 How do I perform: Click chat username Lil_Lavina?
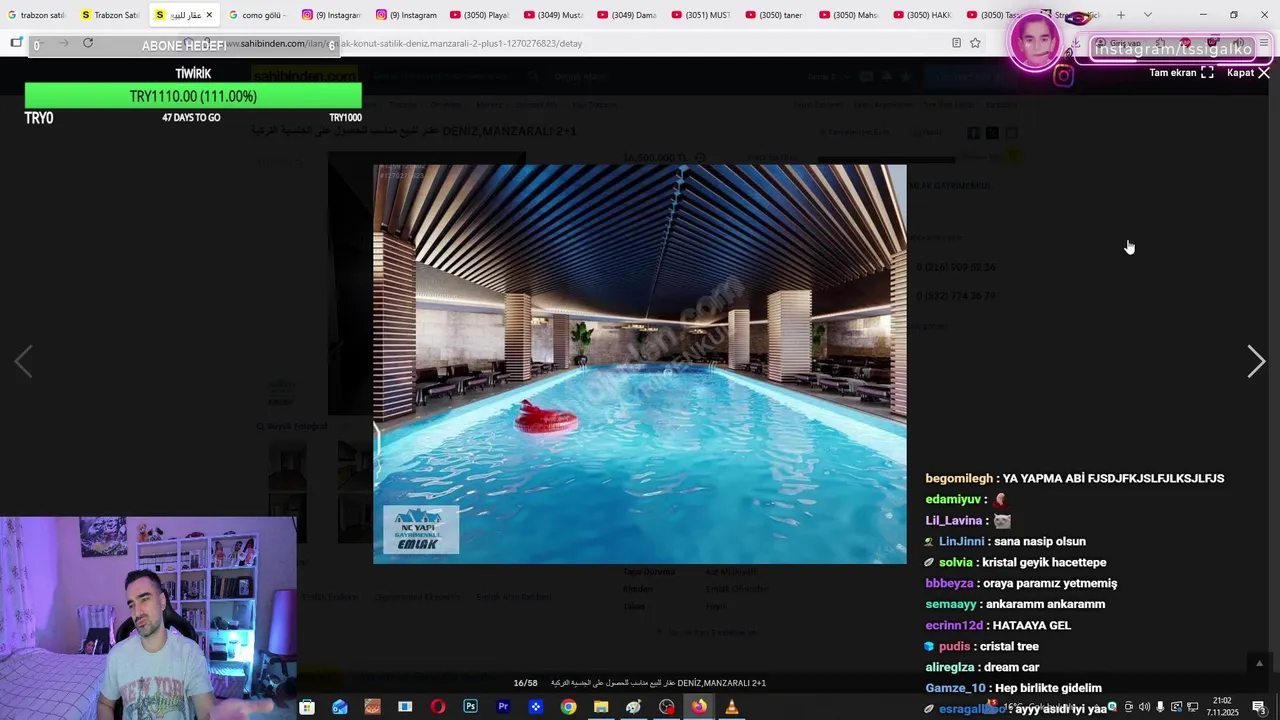click(954, 520)
